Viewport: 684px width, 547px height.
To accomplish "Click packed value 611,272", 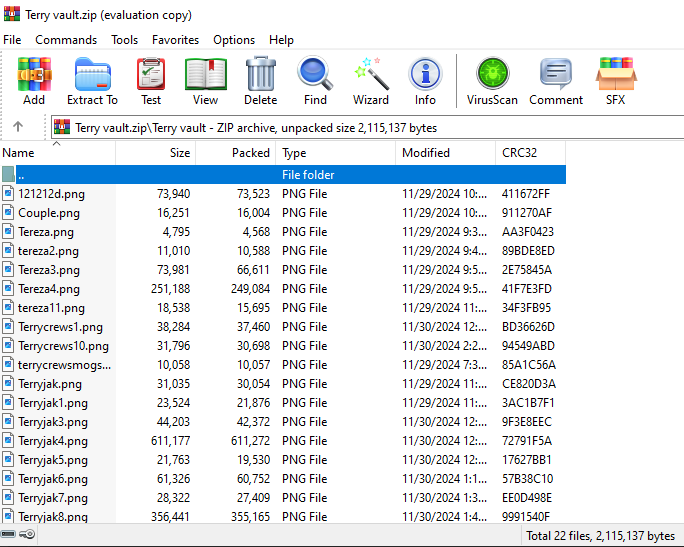I will (250, 441).
